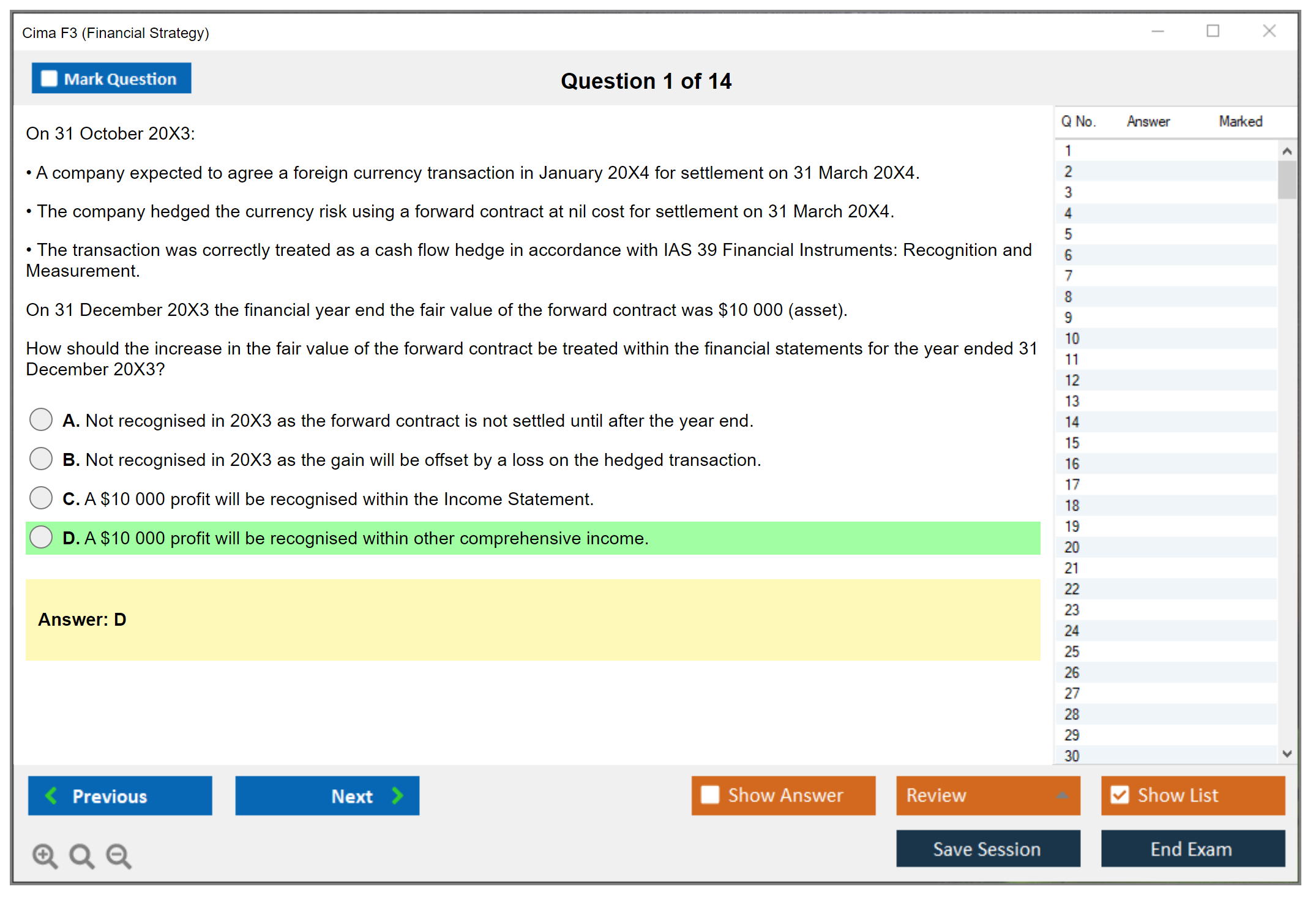Select highlighted option D radio button
The image size is (1316, 900).
(41, 537)
